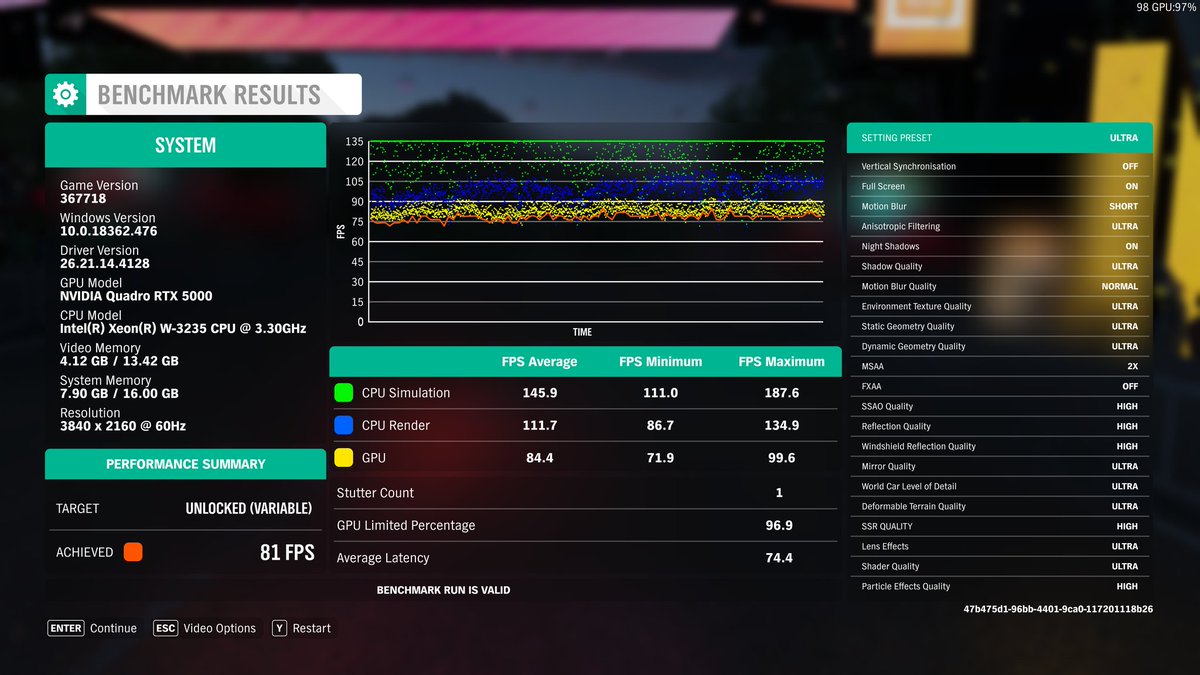Click the orange ACHIEVED FPS marker
1200x675 pixels.
tap(136, 551)
